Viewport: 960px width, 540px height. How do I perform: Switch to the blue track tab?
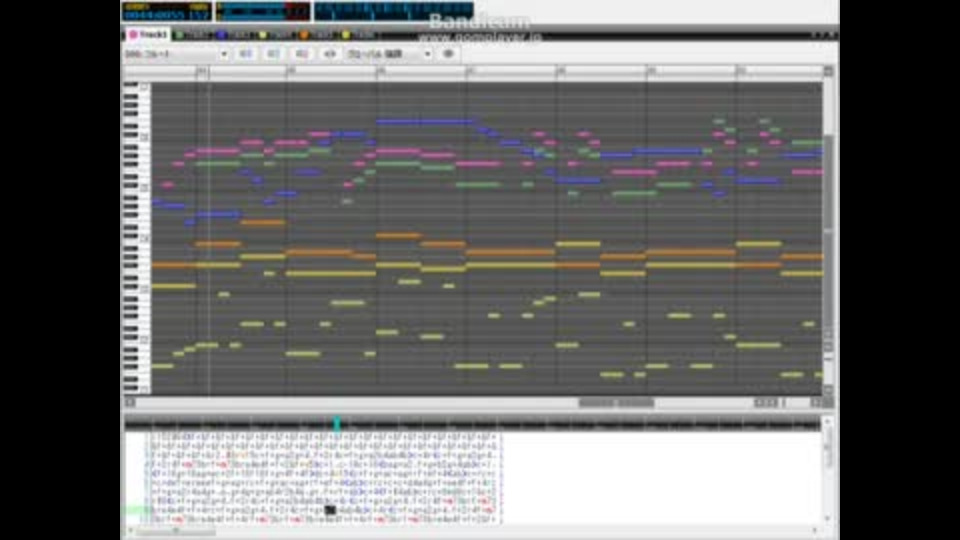point(234,36)
